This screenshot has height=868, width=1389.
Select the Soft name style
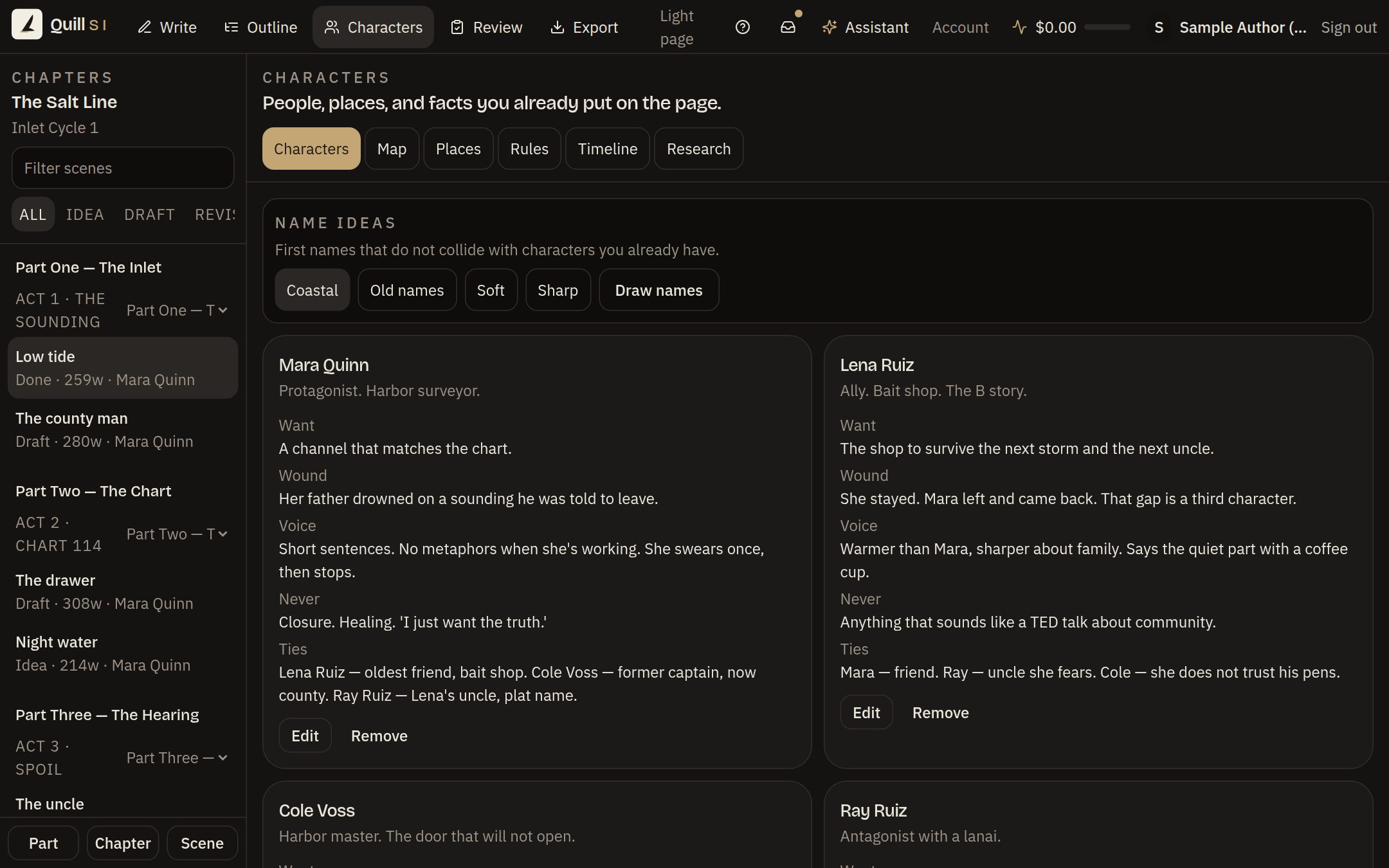click(x=491, y=290)
